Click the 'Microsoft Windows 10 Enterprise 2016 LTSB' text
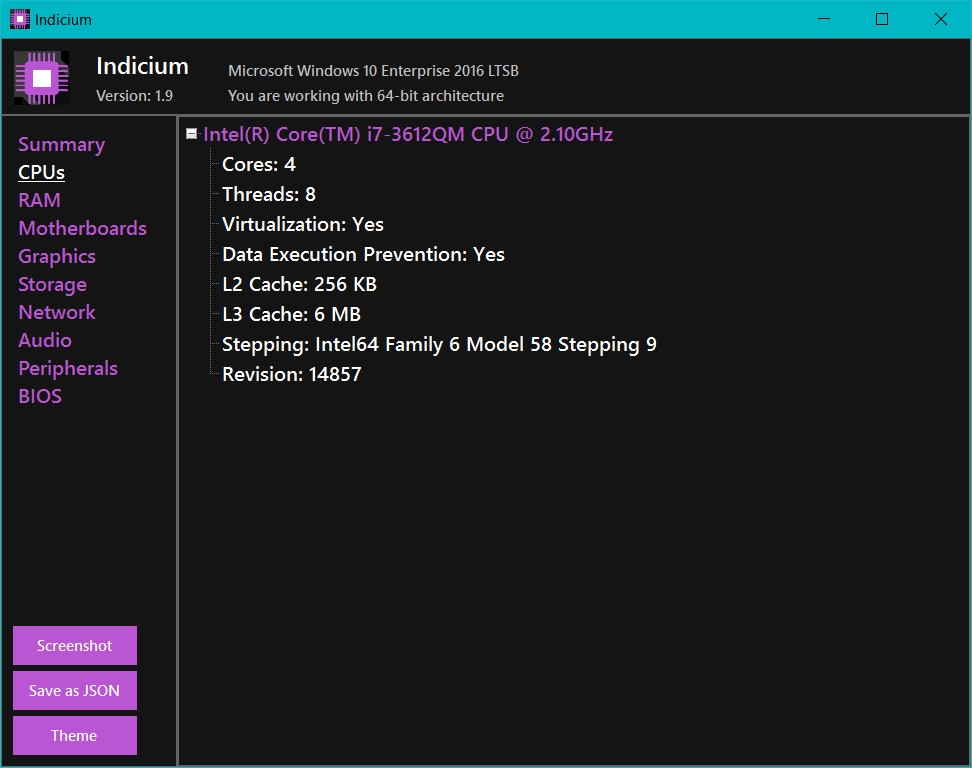The width and height of the screenshot is (972, 768). [x=373, y=71]
